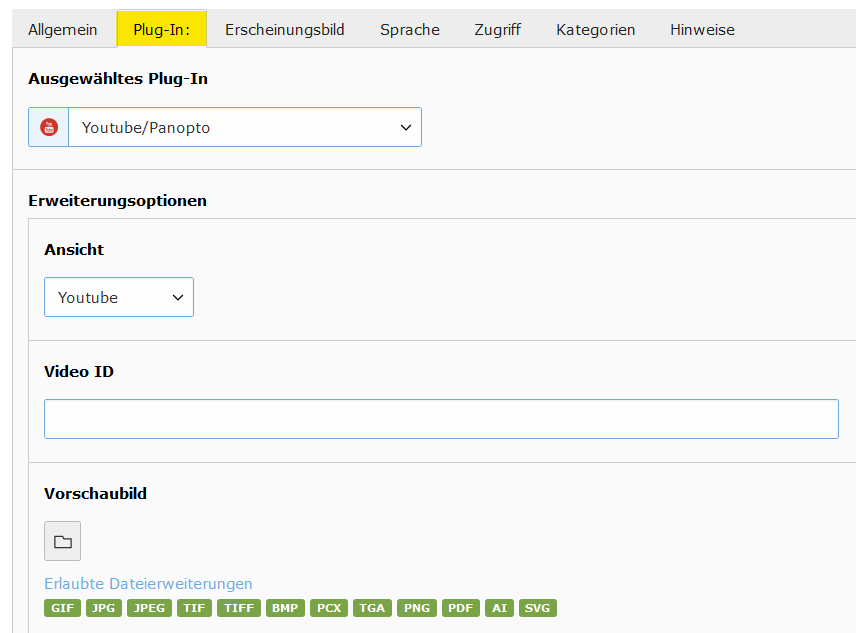Click the TGA extension badge
856x633 pixels.
[x=372, y=608]
